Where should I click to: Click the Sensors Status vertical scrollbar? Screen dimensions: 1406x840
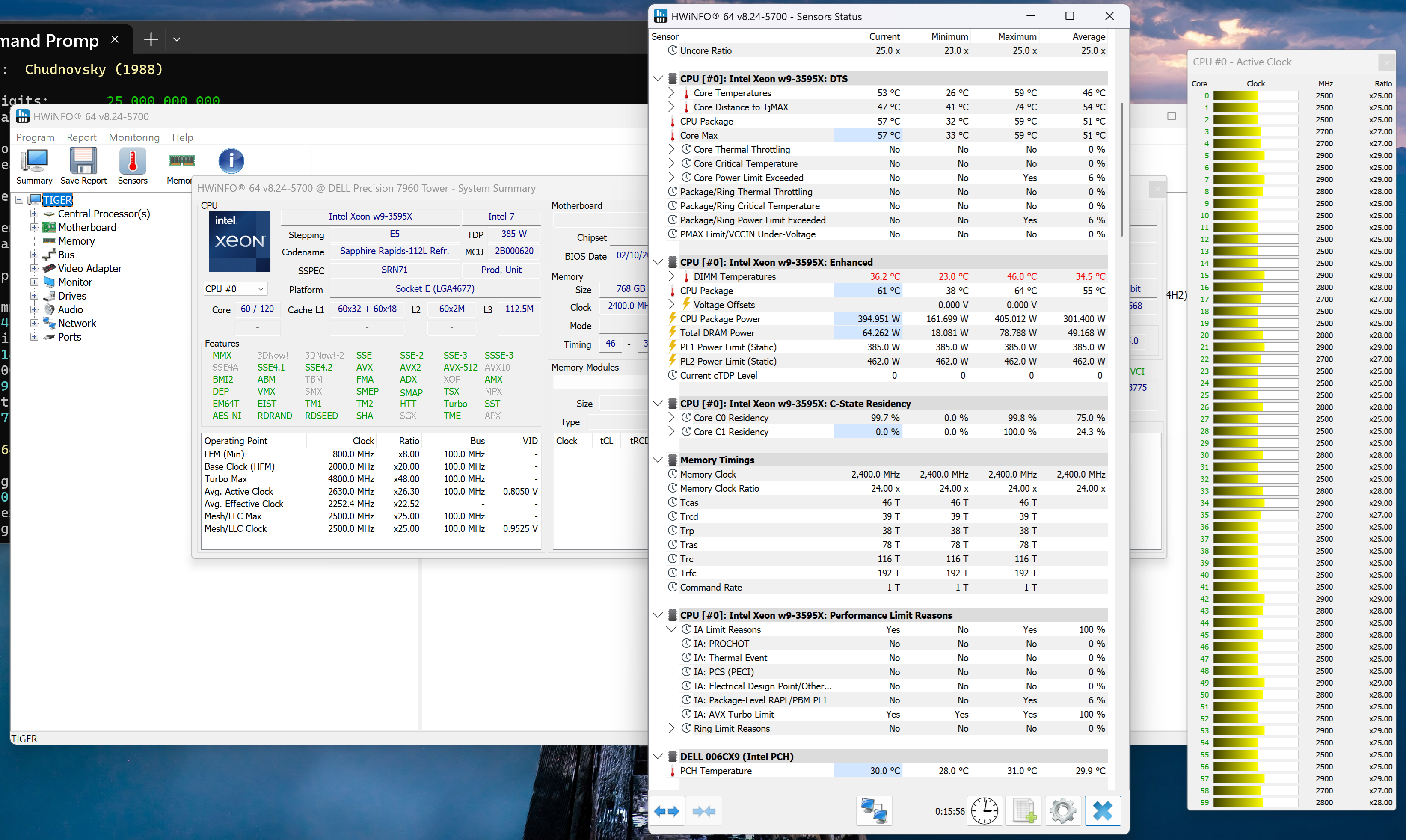click(x=1121, y=170)
